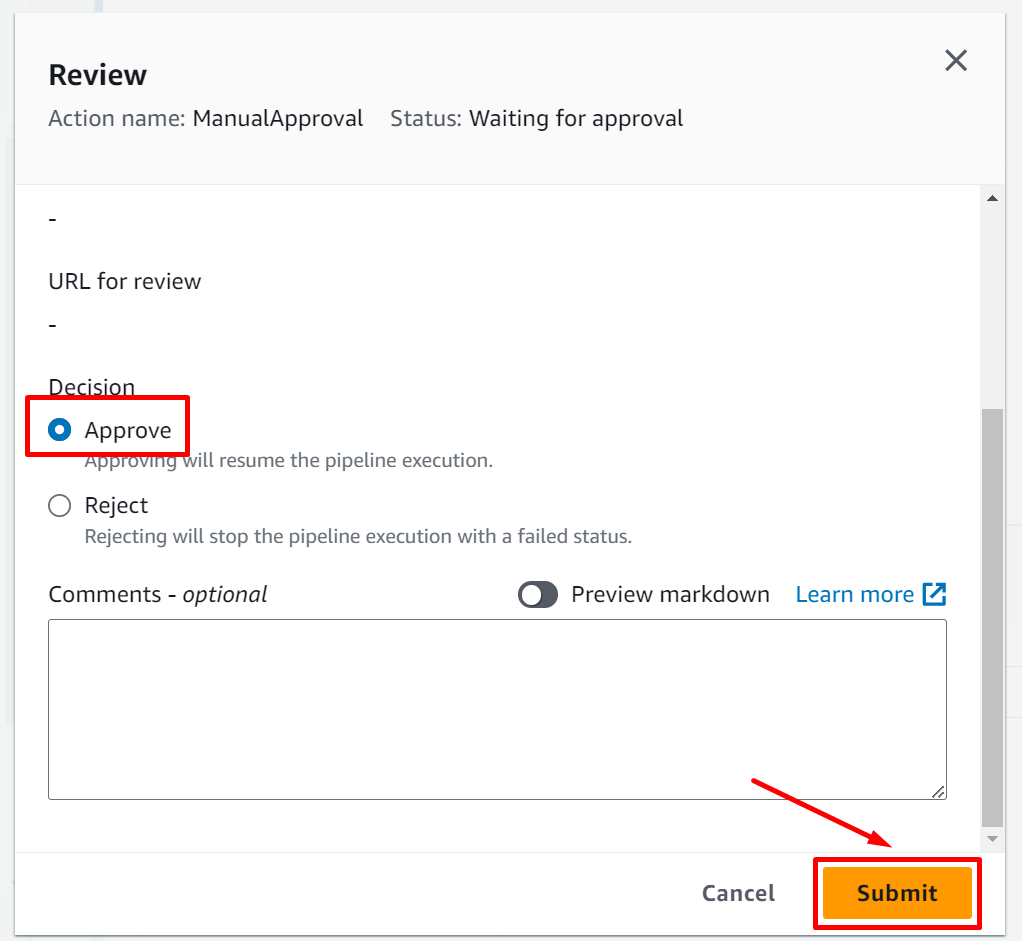This screenshot has height=941, width=1022.
Task: Click the 'Approving will resume the pipeline' description
Action: (x=288, y=462)
